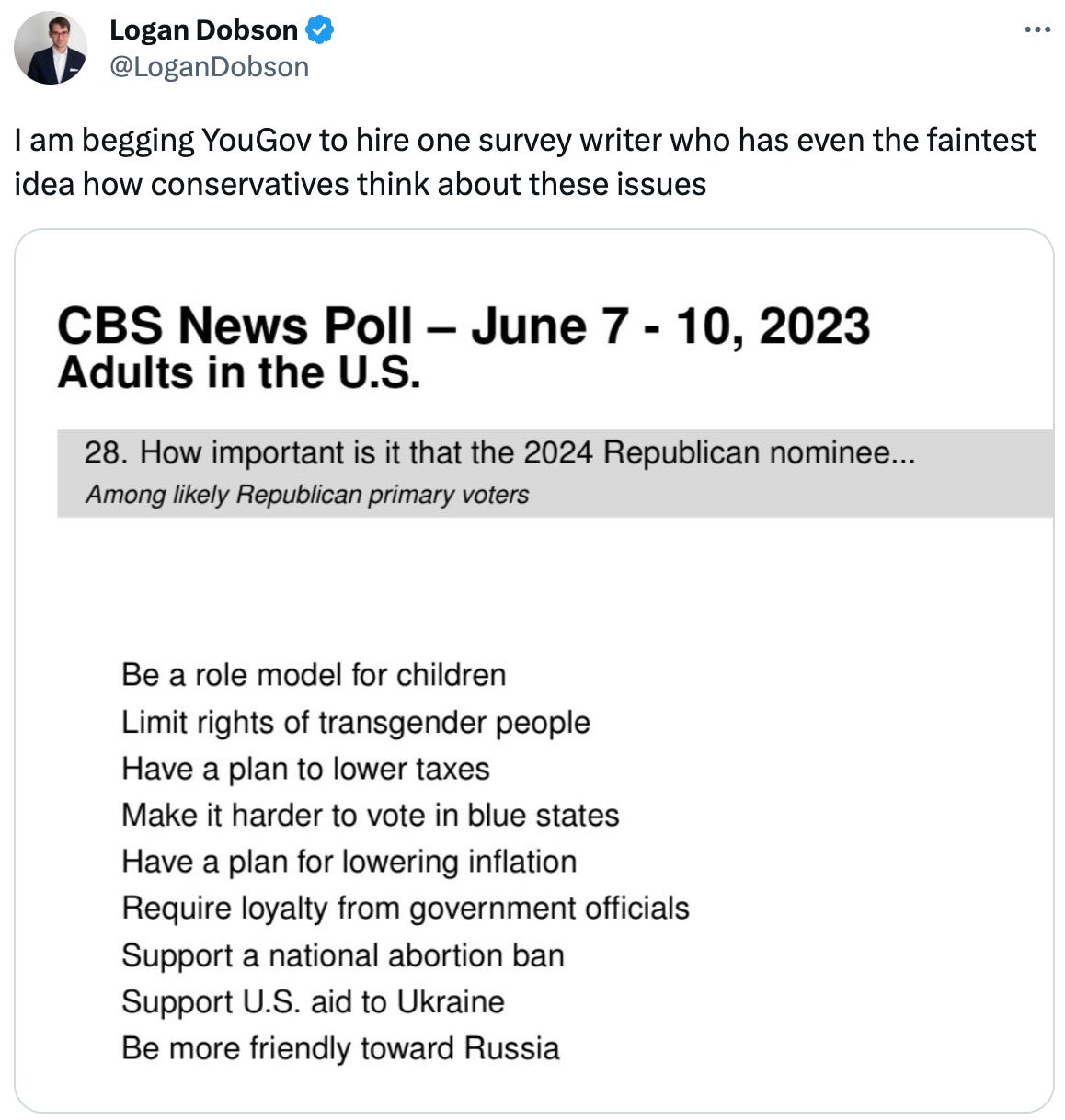Click the 'Limit rights of transgender people' line

[357, 722]
